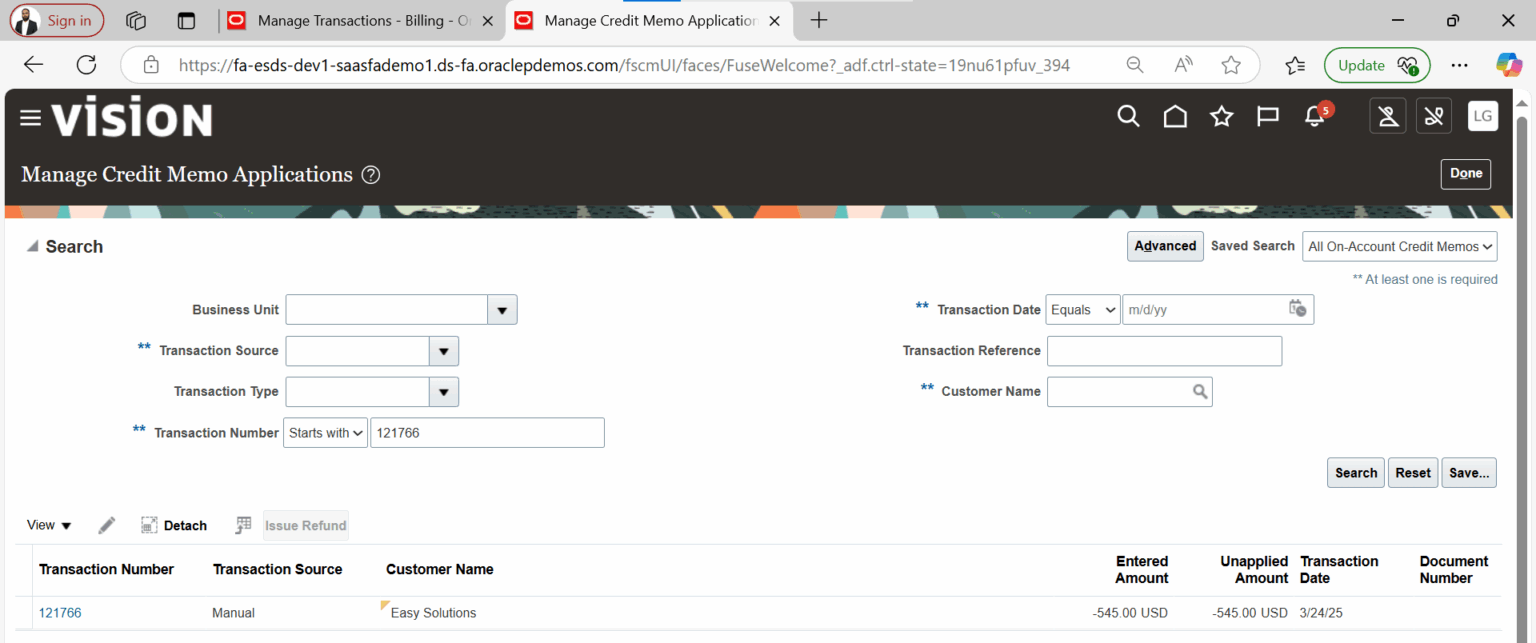Click the flag (Watchlist) icon
The width and height of the screenshot is (1536, 643).
(1267, 116)
